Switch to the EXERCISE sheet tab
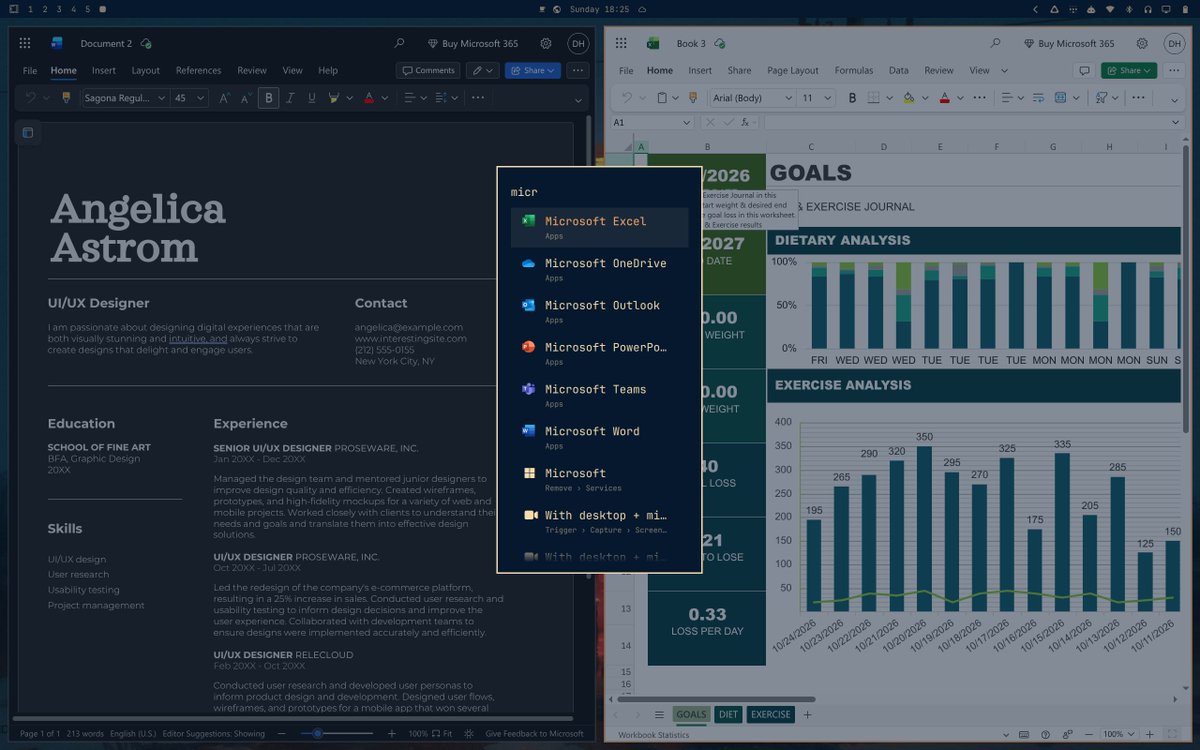This screenshot has height=750, width=1200. [771, 715]
